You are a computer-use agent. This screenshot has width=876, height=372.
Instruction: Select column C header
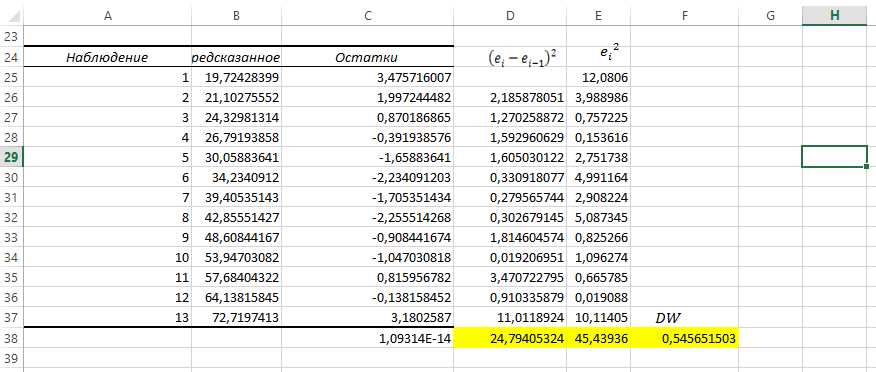coord(367,16)
